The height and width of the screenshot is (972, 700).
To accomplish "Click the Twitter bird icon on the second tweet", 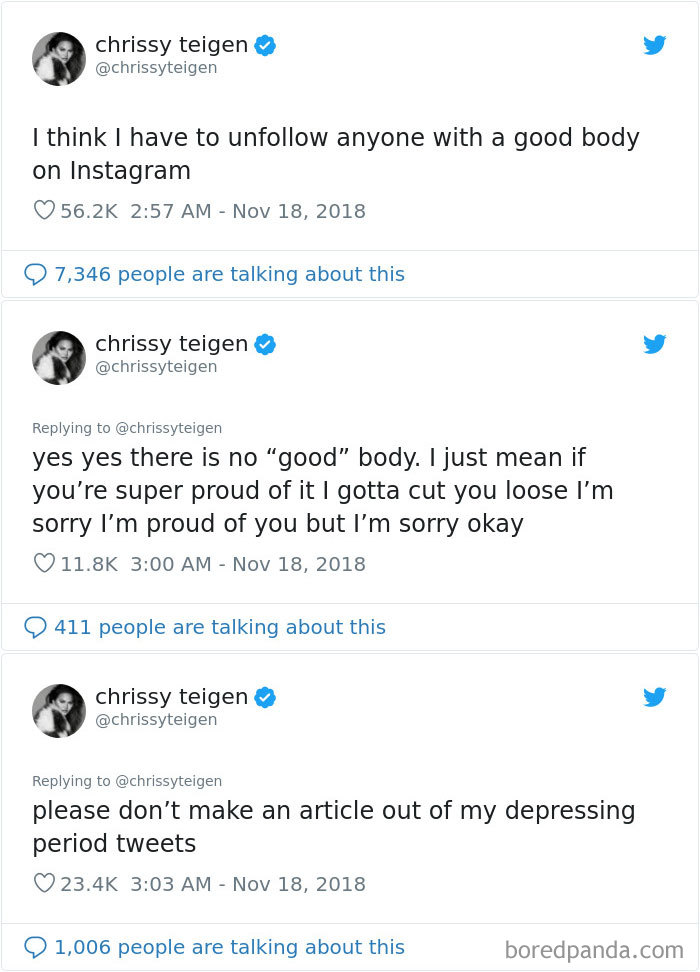I will click(x=655, y=344).
